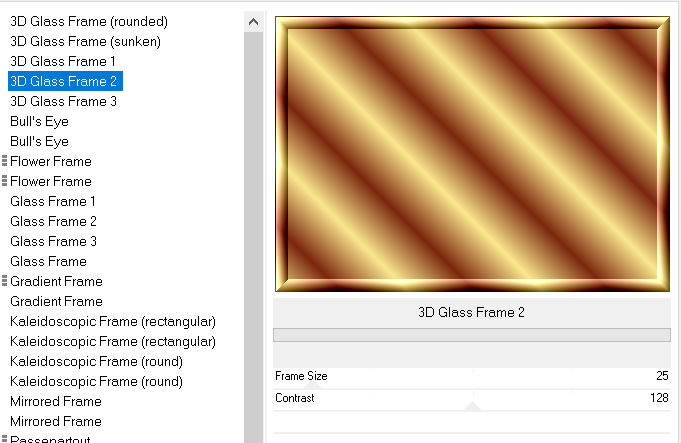The height and width of the screenshot is (443, 681).
Task: Click the grip icon beside upper Flower Frame
Action: 5,161
